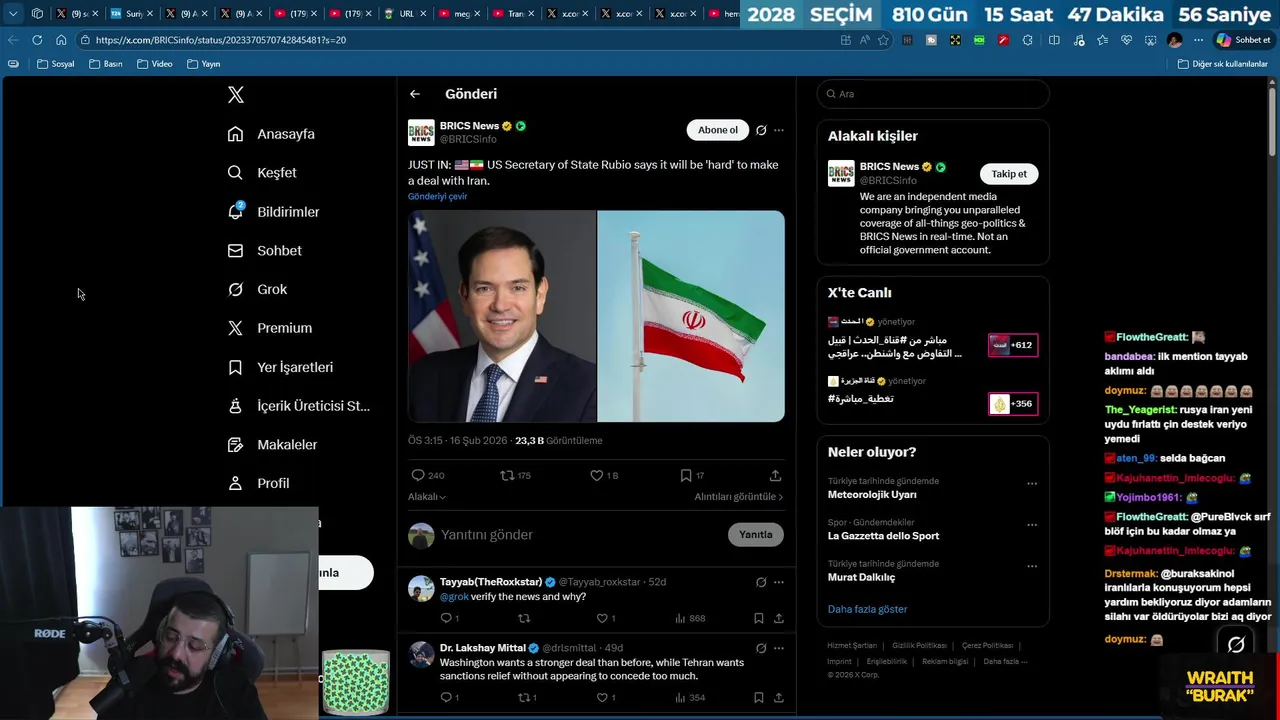
Task: Click Grok icon on Tayyab's reply
Action: (761, 582)
